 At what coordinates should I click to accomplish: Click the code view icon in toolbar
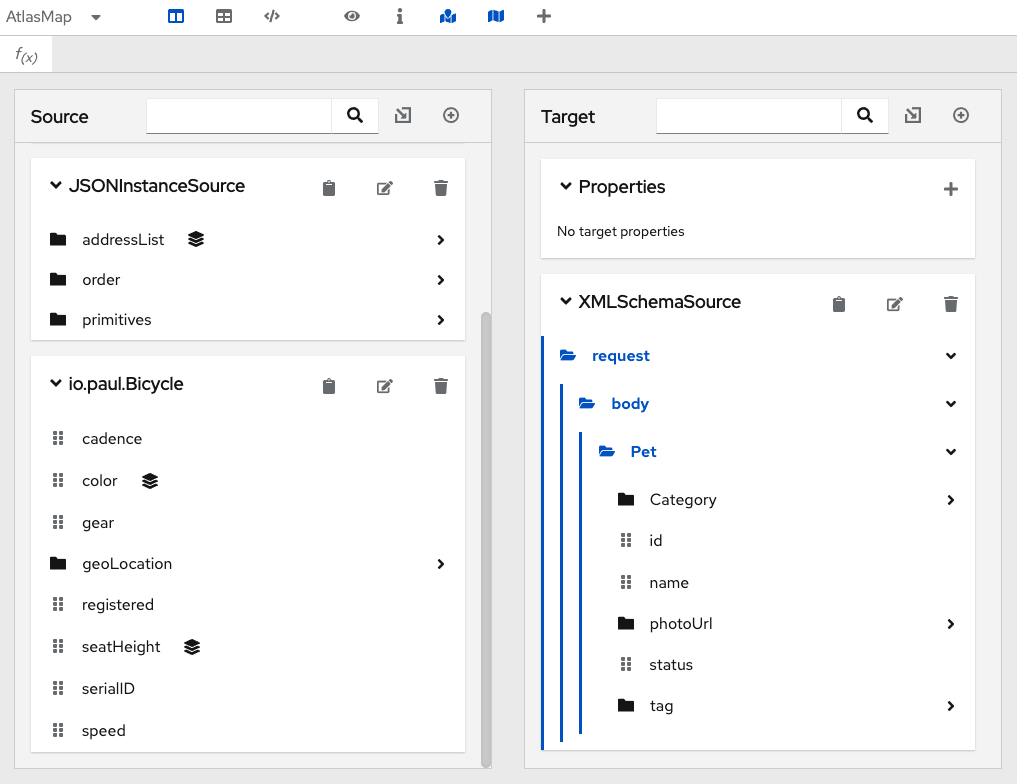coord(272,16)
